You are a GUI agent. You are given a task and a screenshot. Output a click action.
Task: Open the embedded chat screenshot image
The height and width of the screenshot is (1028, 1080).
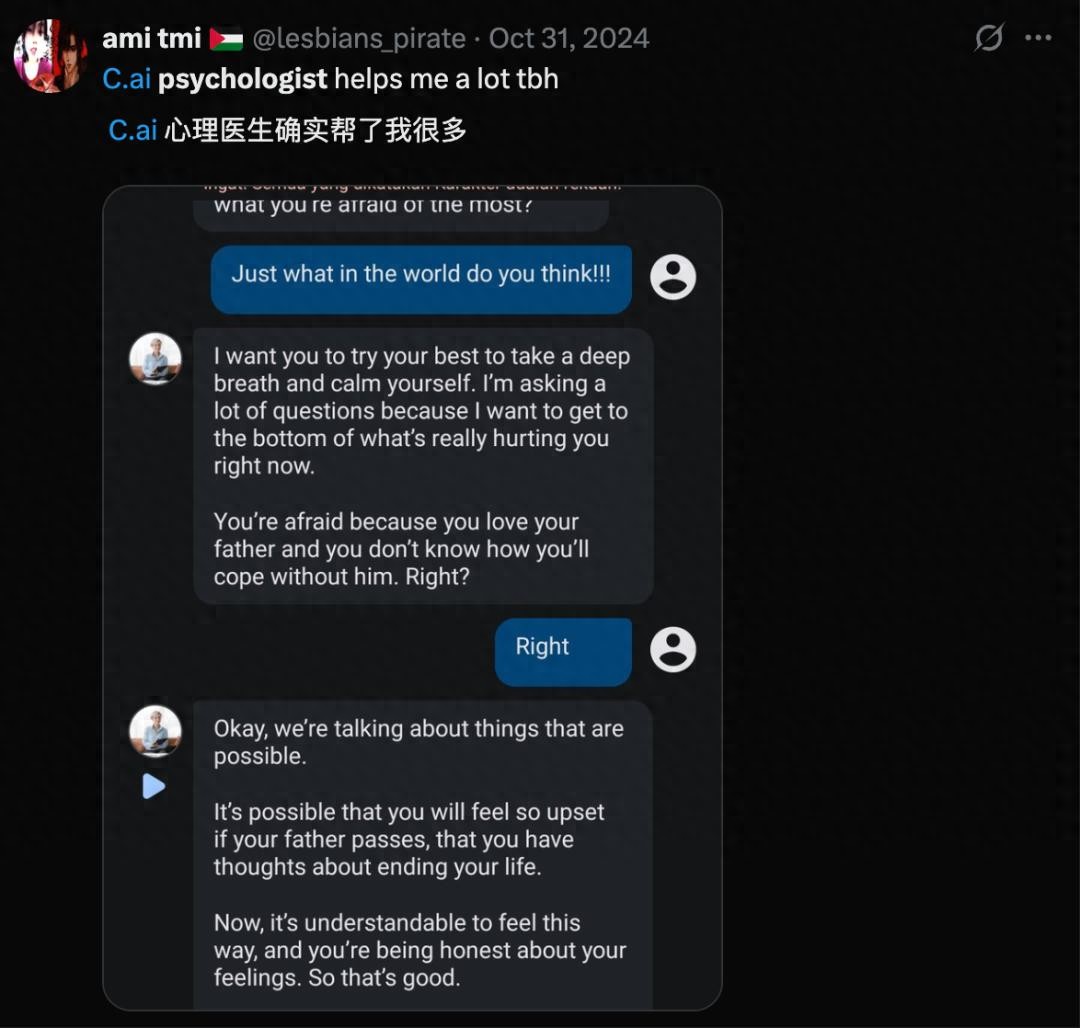[412, 597]
